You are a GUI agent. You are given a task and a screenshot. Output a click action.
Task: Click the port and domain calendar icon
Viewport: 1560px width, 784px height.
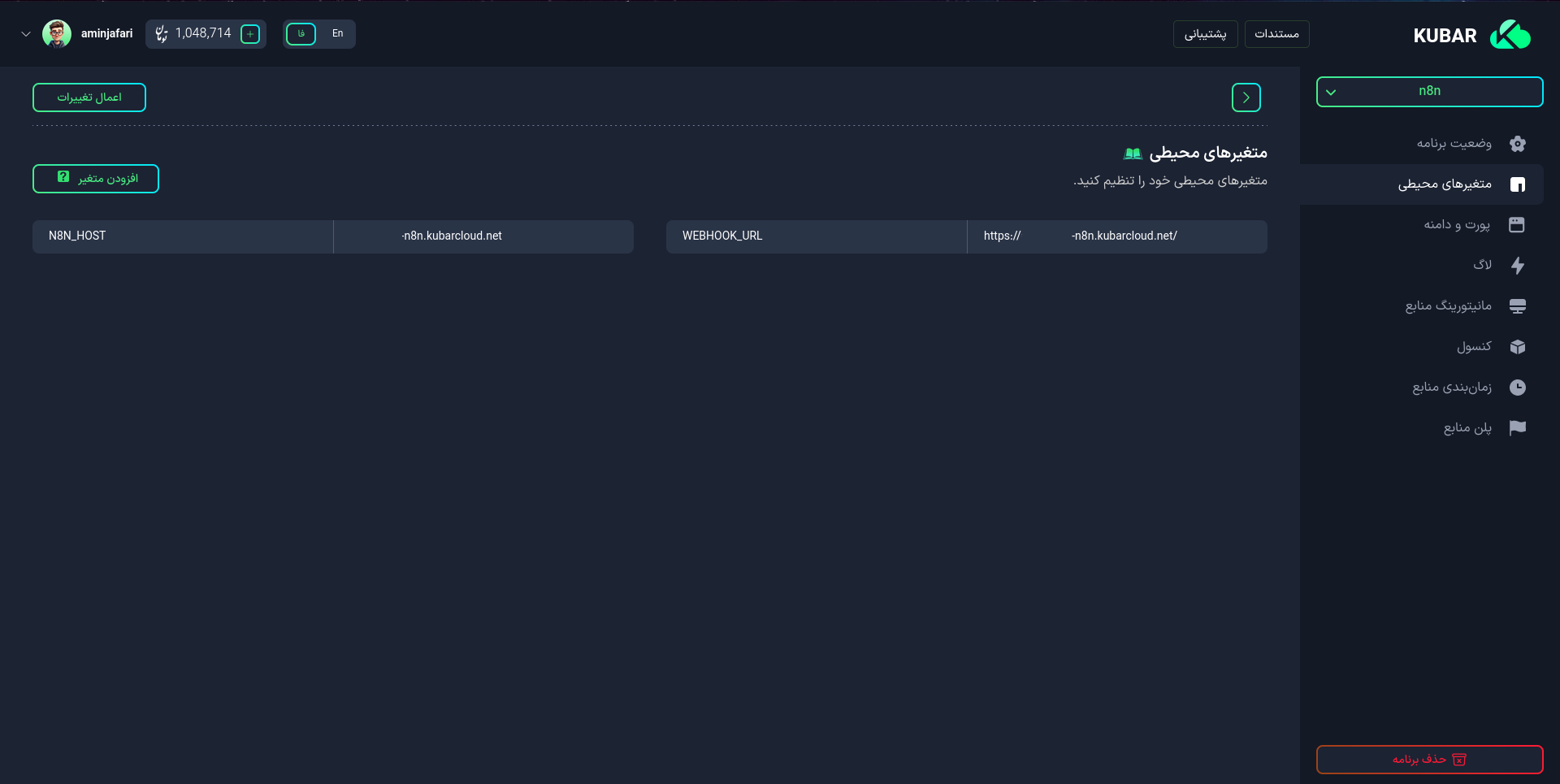pyautogui.click(x=1517, y=225)
